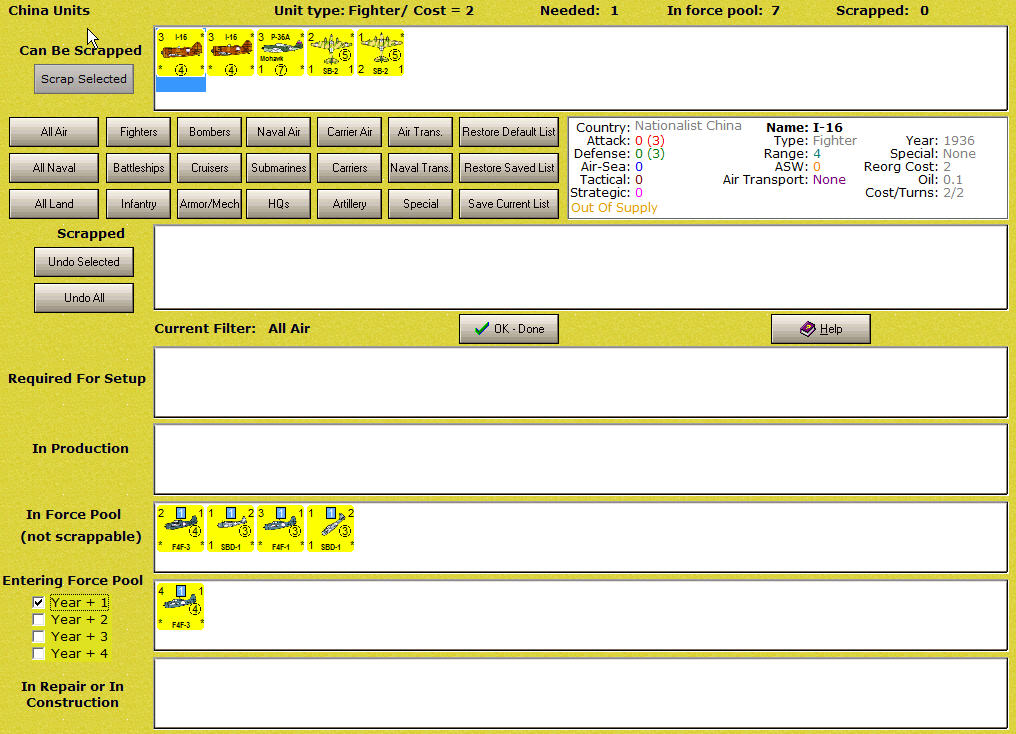Pick the P-36A Mohawk fighter counter
Image resolution: width=1016 pixels, height=734 pixels.
(x=281, y=52)
